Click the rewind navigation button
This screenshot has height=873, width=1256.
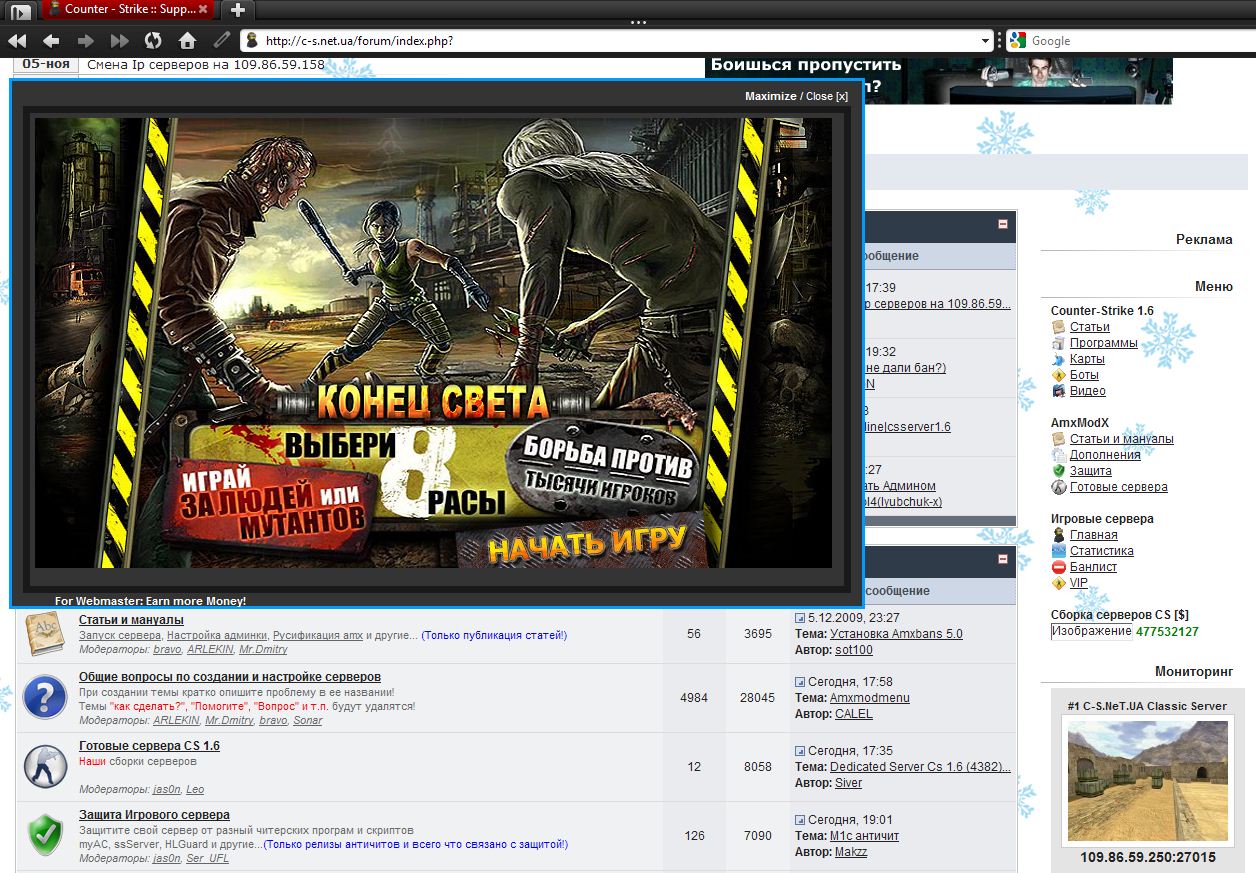tap(16, 41)
